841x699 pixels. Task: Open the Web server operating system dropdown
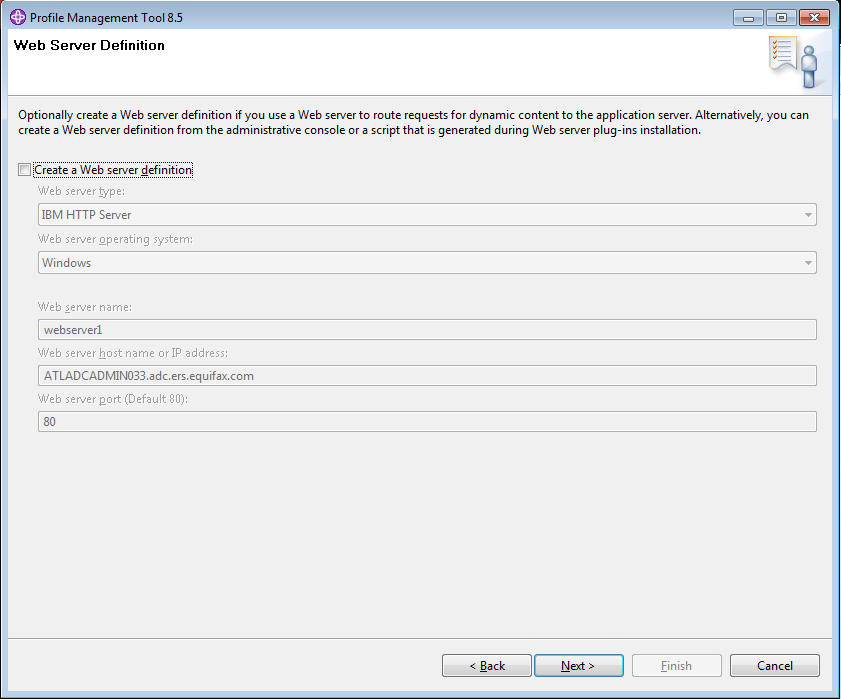(x=807, y=262)
